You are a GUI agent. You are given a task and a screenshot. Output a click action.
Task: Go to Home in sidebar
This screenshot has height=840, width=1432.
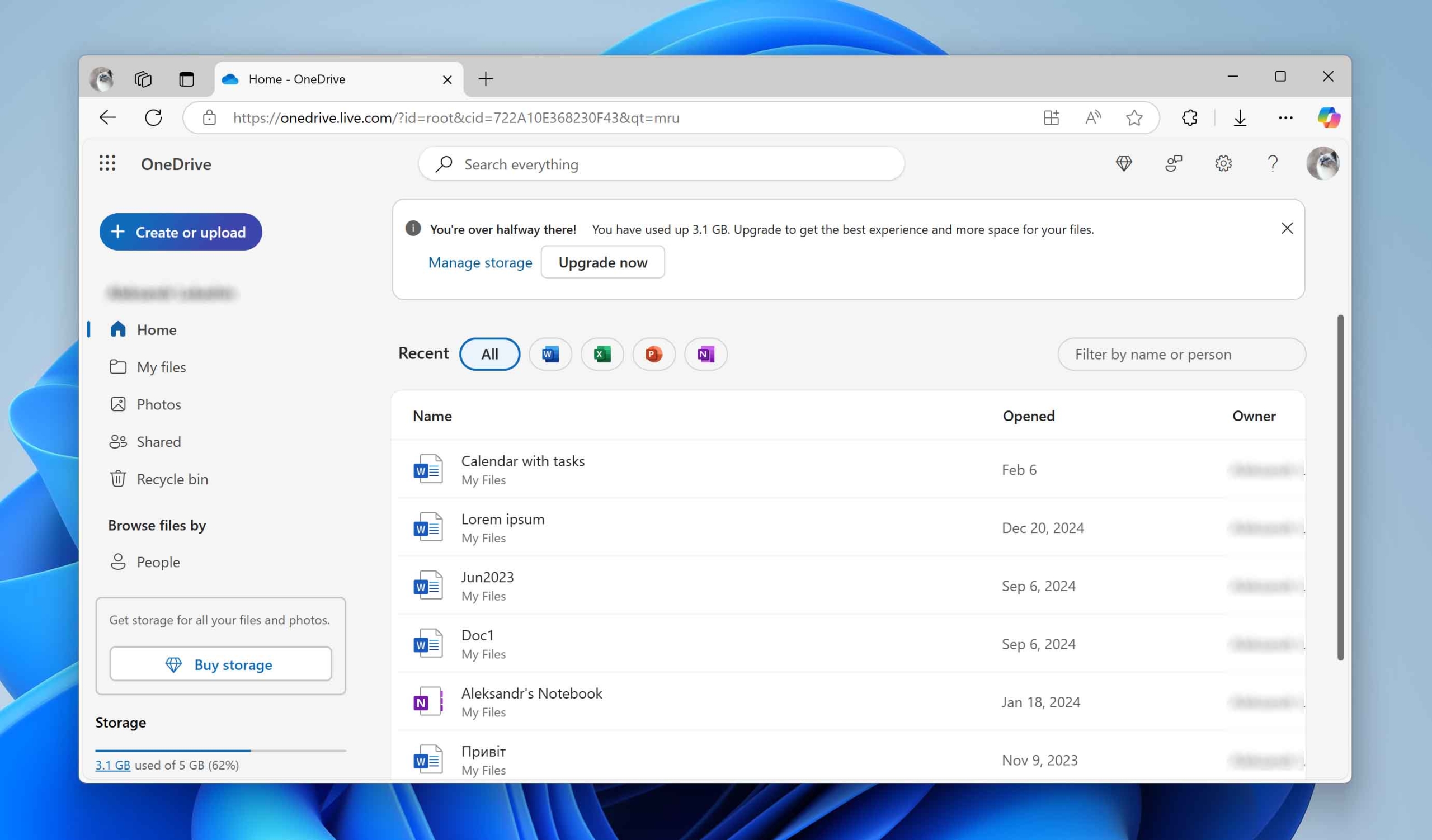pyautogui.click(x=156, y=329)
